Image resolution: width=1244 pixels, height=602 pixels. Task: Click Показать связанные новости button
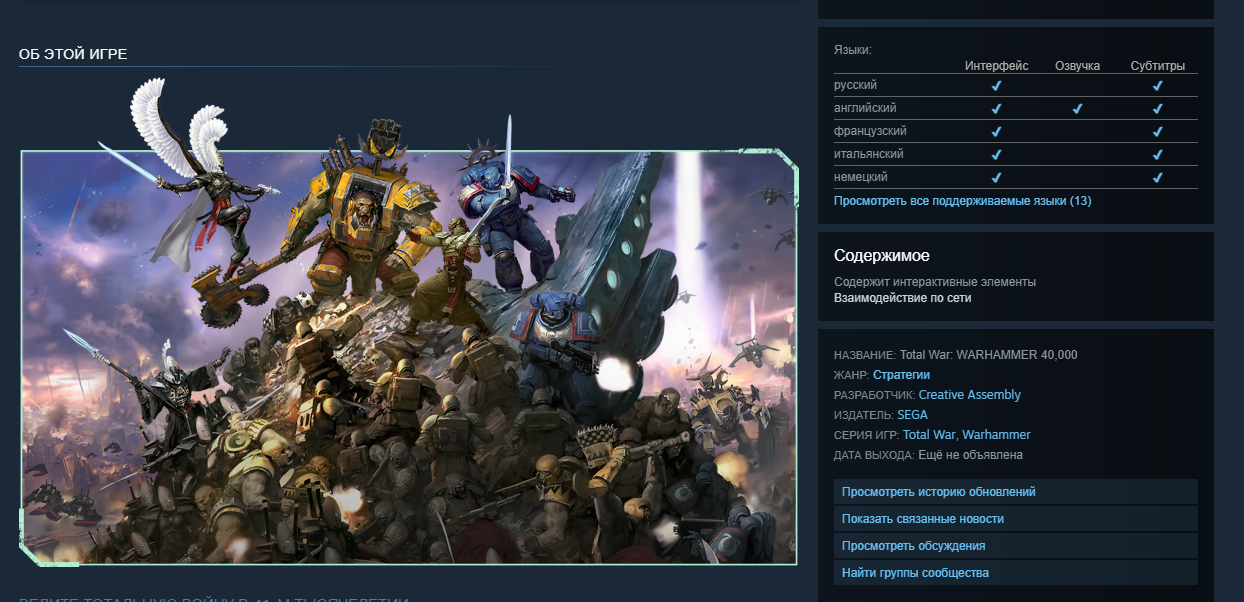click(1016, 519)
